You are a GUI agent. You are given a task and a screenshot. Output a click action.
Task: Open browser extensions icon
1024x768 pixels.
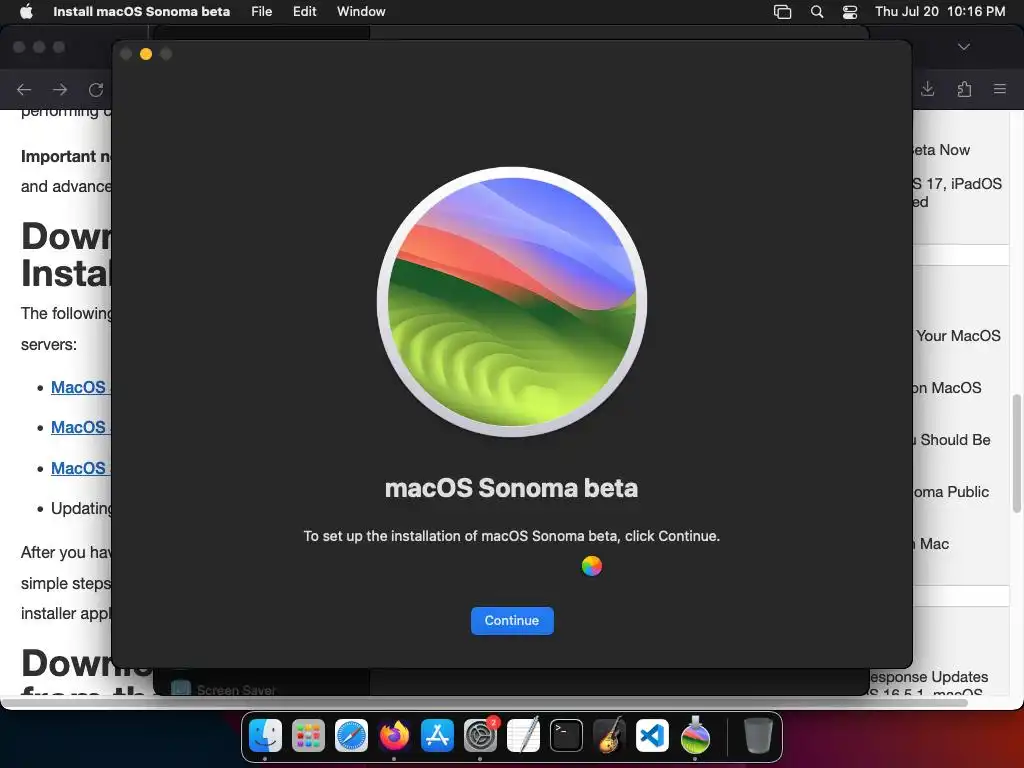(964, 89)
